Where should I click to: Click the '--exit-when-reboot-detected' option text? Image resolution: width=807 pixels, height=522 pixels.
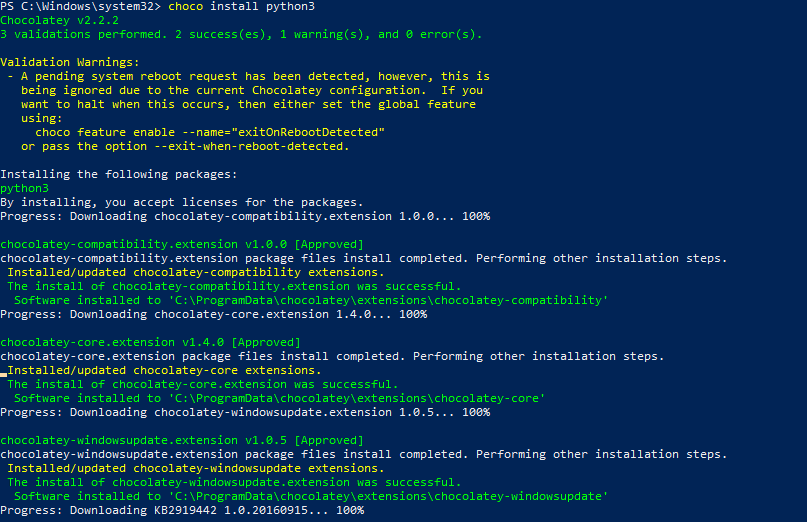249,146
